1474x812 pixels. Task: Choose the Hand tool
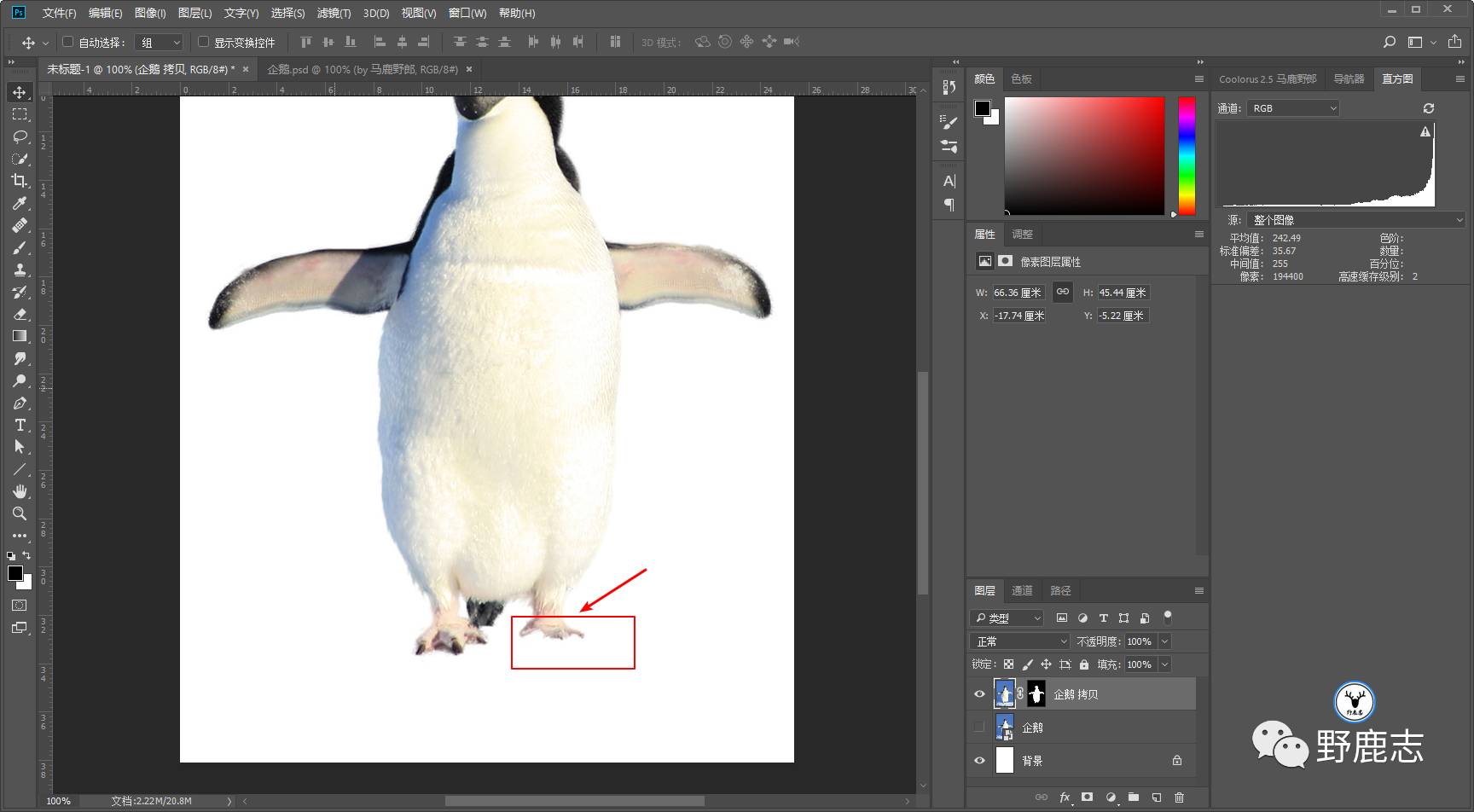(19, 491)
